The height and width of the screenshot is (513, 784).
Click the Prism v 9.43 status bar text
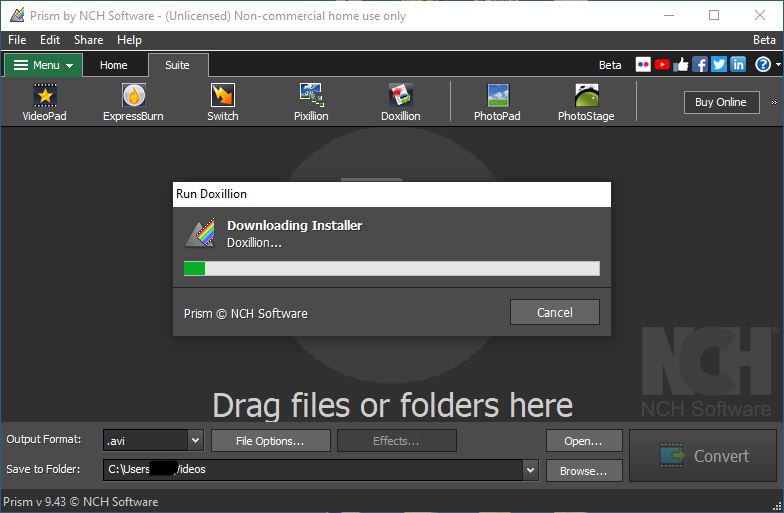(81, 502)
